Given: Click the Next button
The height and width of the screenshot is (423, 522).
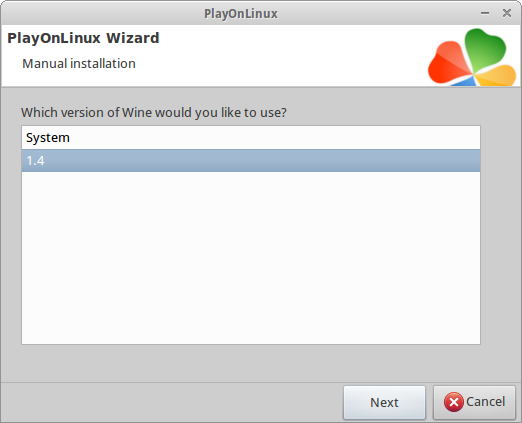Looking at the screenshot, I should pos(384,402).
